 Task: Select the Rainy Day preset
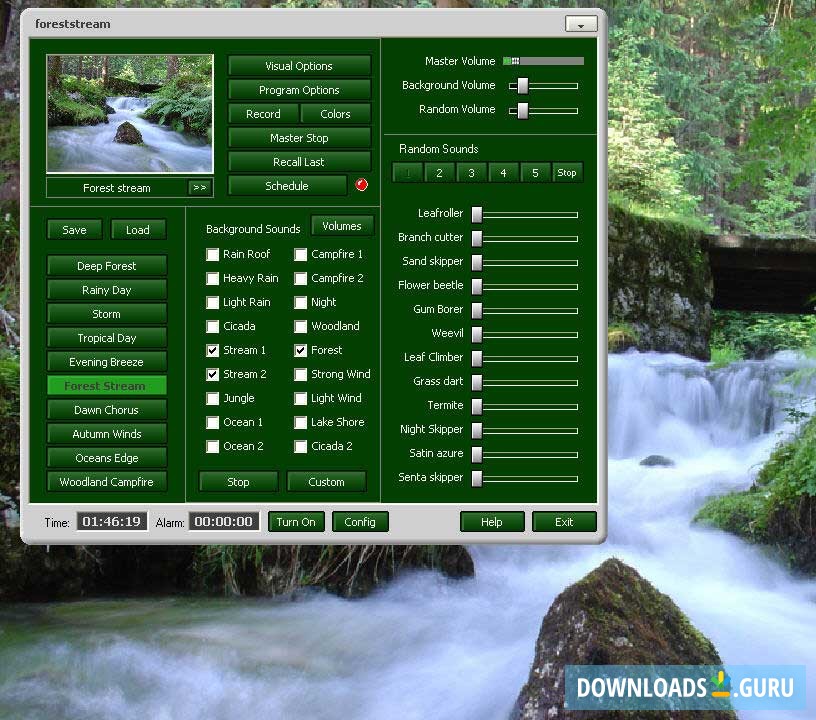click(x=107, y=290)
